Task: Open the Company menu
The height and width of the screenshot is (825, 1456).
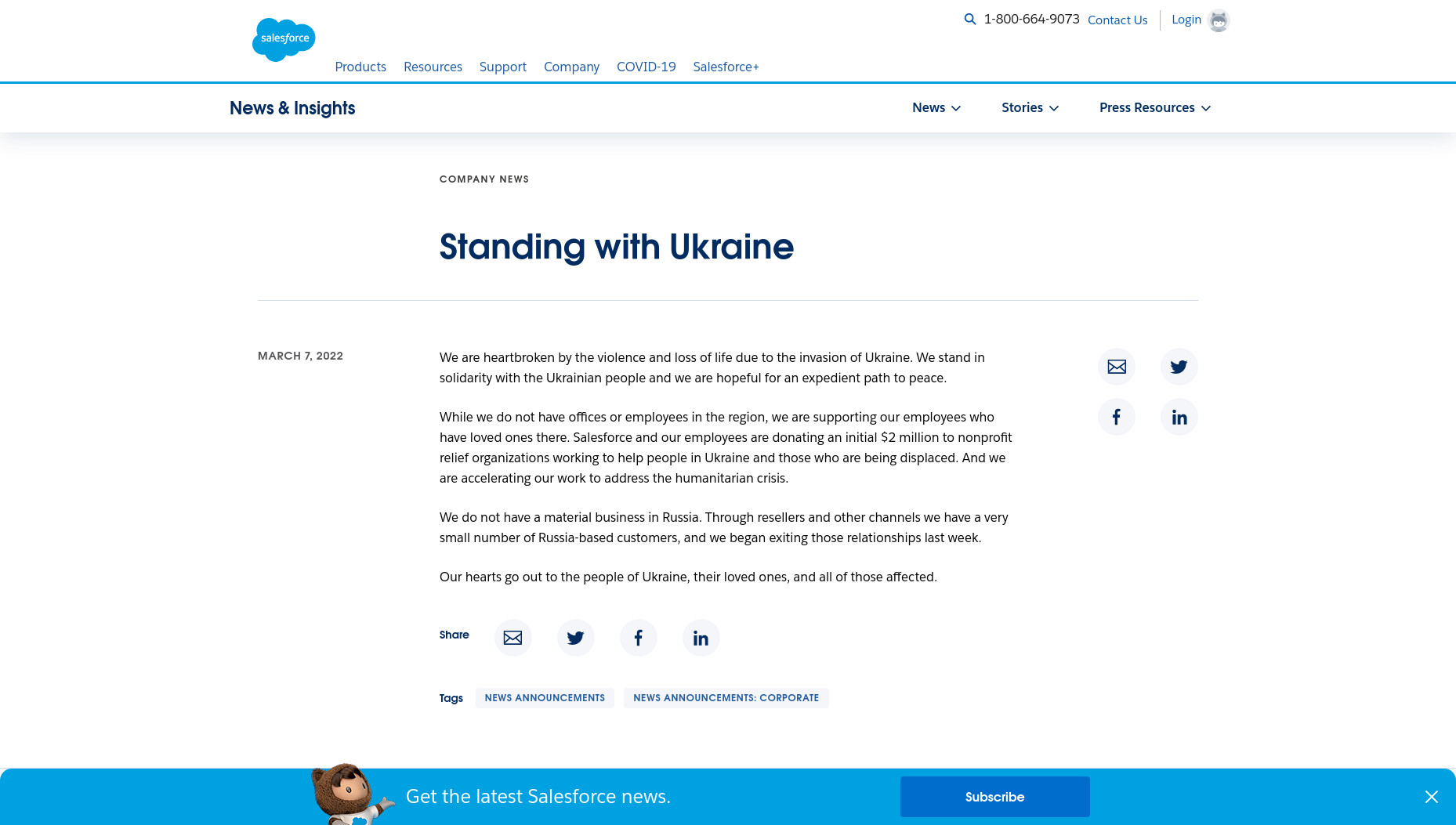Action: click(571, 67)
